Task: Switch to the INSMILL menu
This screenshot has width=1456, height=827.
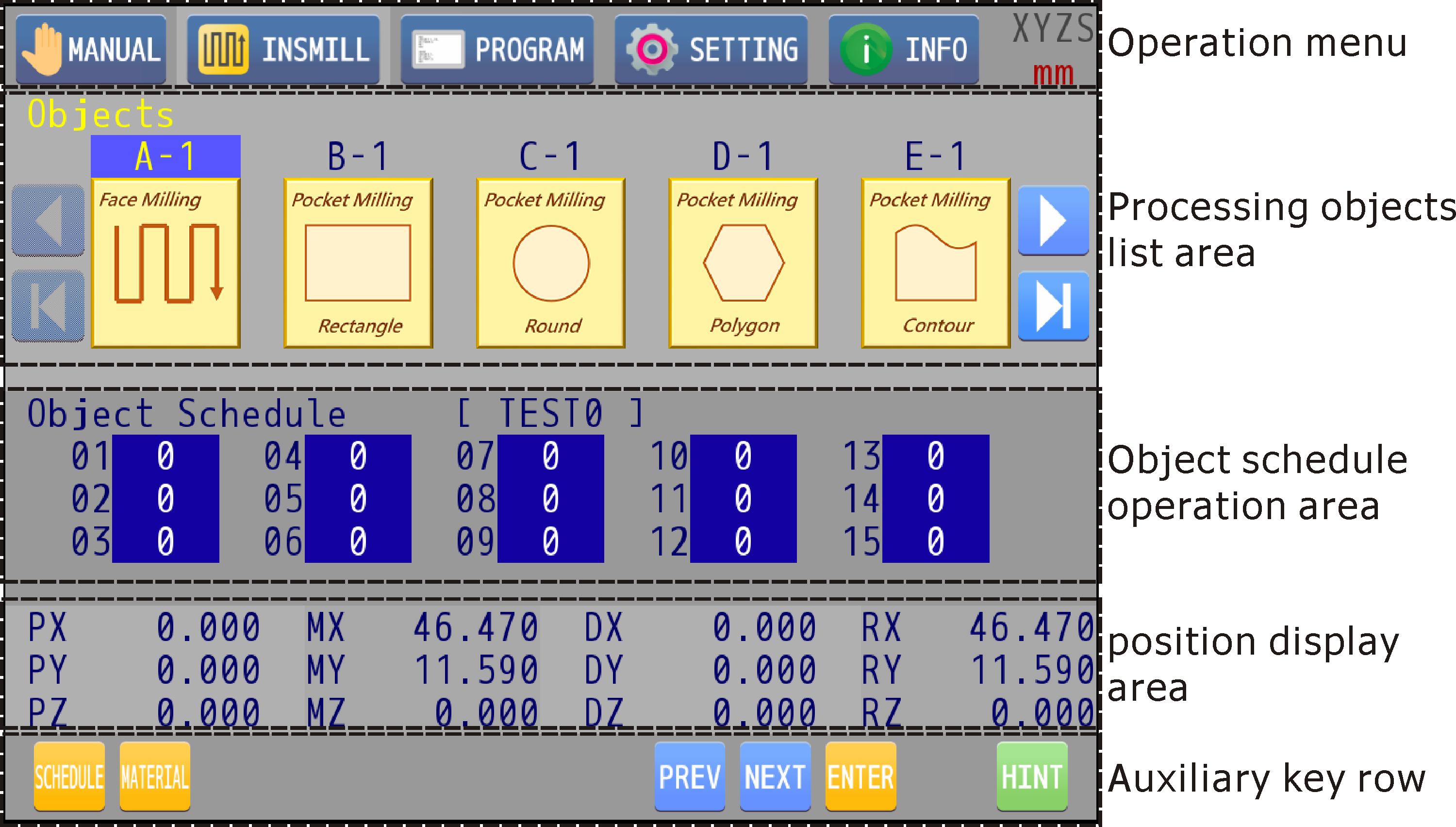Action: pyautogui.click(x=283, y=50)
